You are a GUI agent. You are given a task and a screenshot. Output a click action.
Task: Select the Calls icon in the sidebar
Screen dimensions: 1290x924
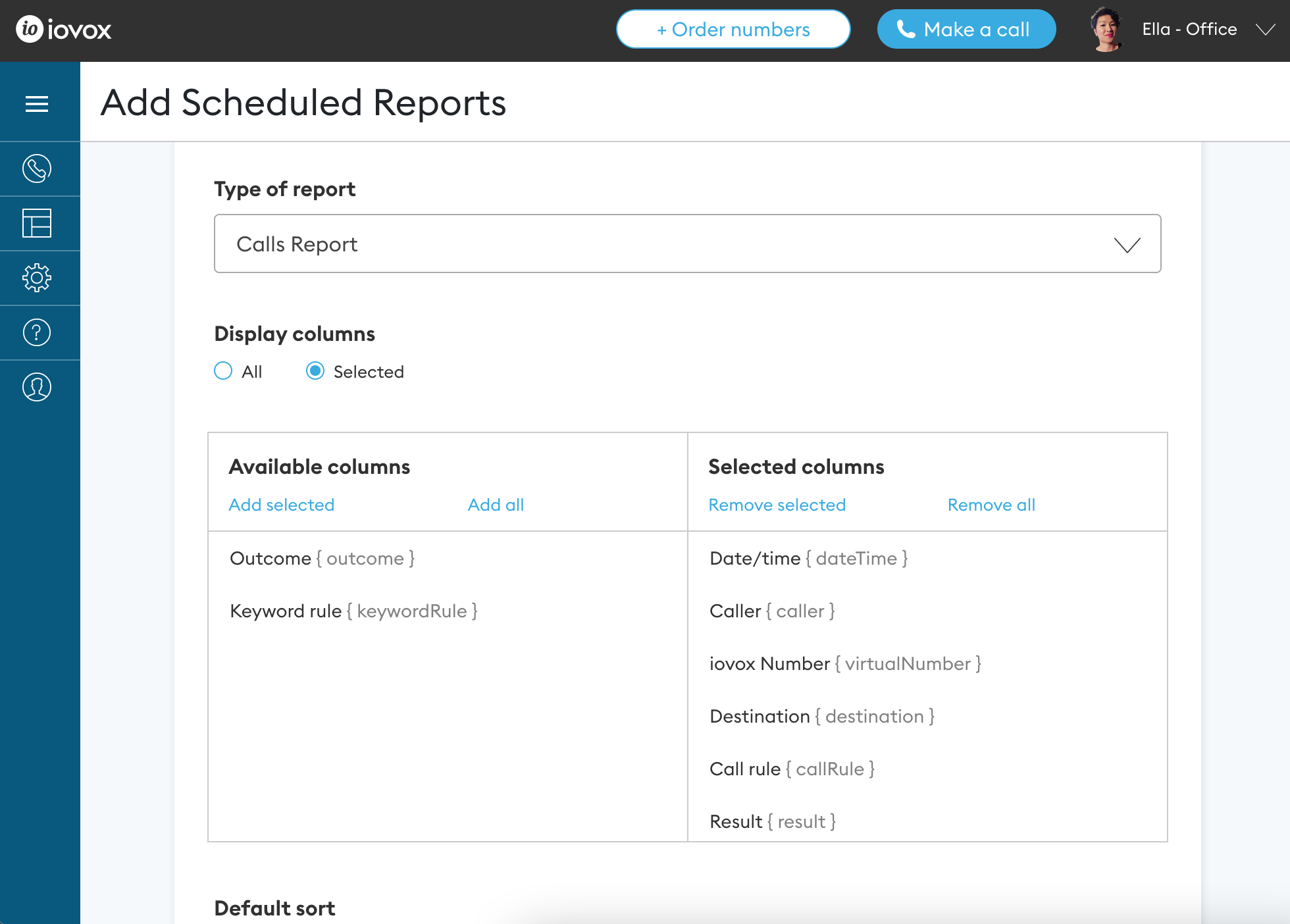[x=38, y=168]
